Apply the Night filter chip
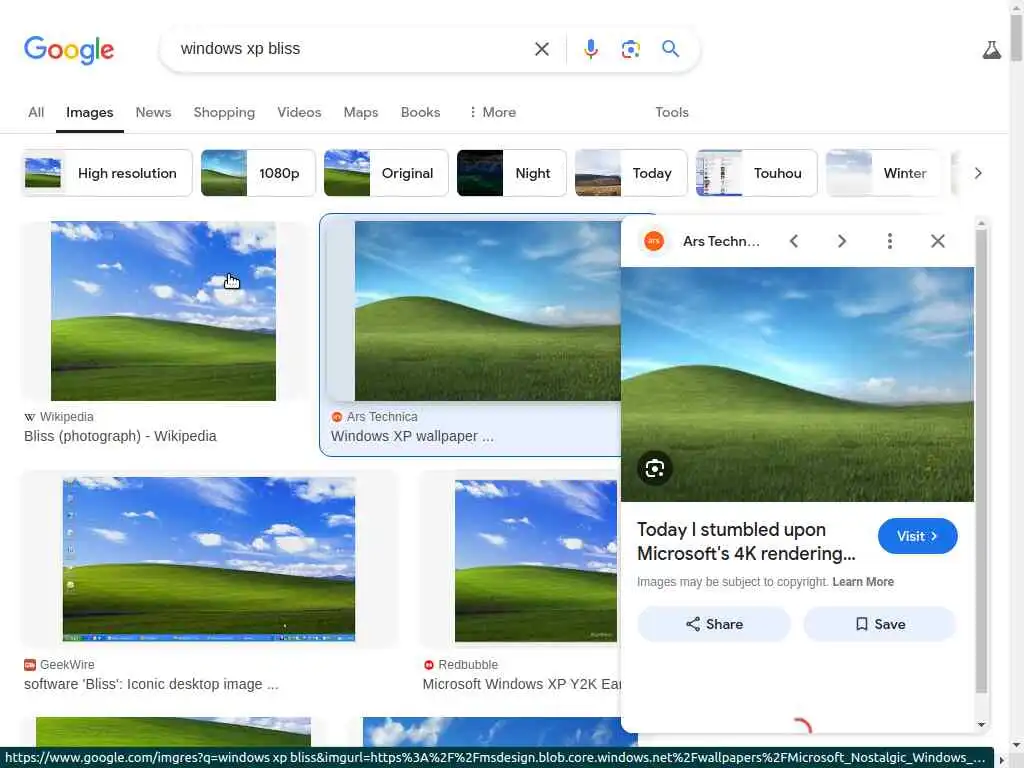This screenshot has height=768, width=1024. coord(511,173)
